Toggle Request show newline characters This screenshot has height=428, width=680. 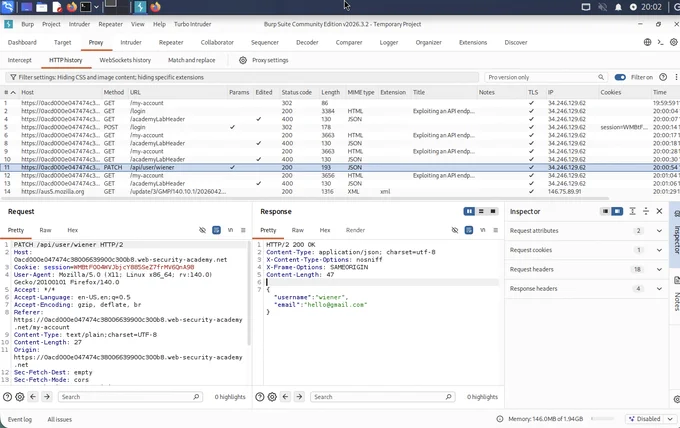point(230,230)
